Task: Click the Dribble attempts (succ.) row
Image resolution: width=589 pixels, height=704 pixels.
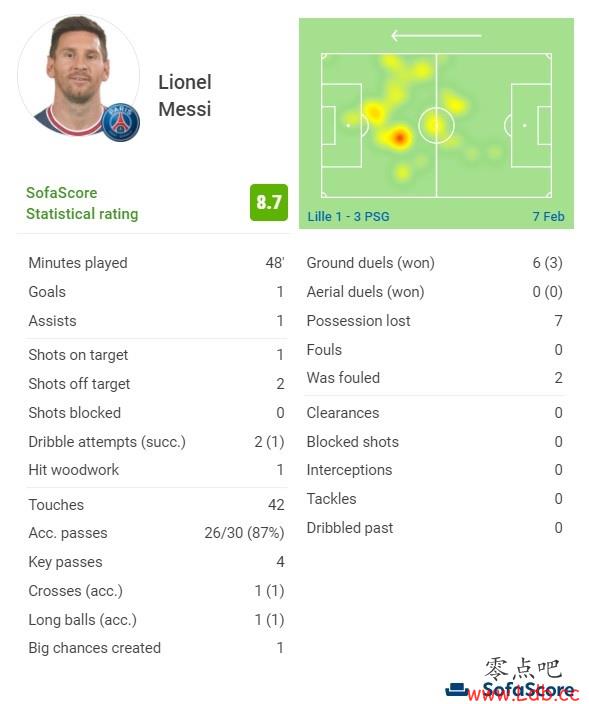Action: (x=156, y=442)
